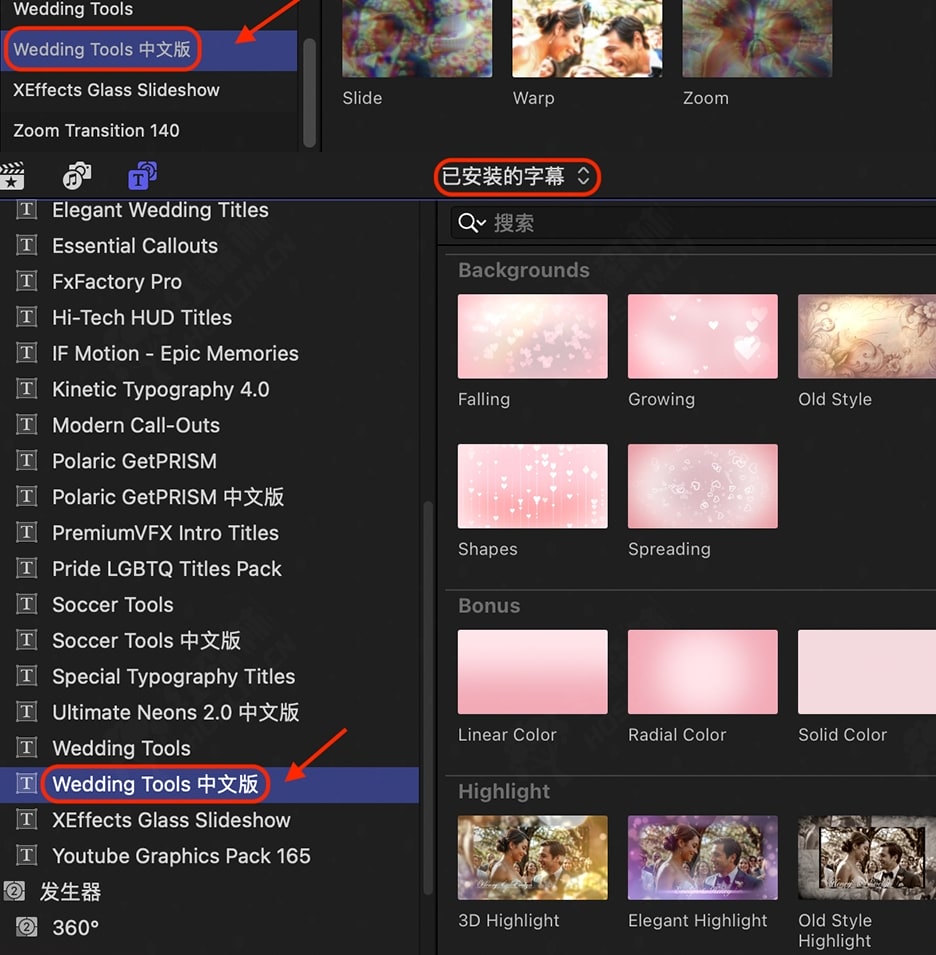Select the Youtube Graphics Pack 165 category
The width and height of the screenshot is (936, 955).
pyautogui.click(x=209, y=856)
